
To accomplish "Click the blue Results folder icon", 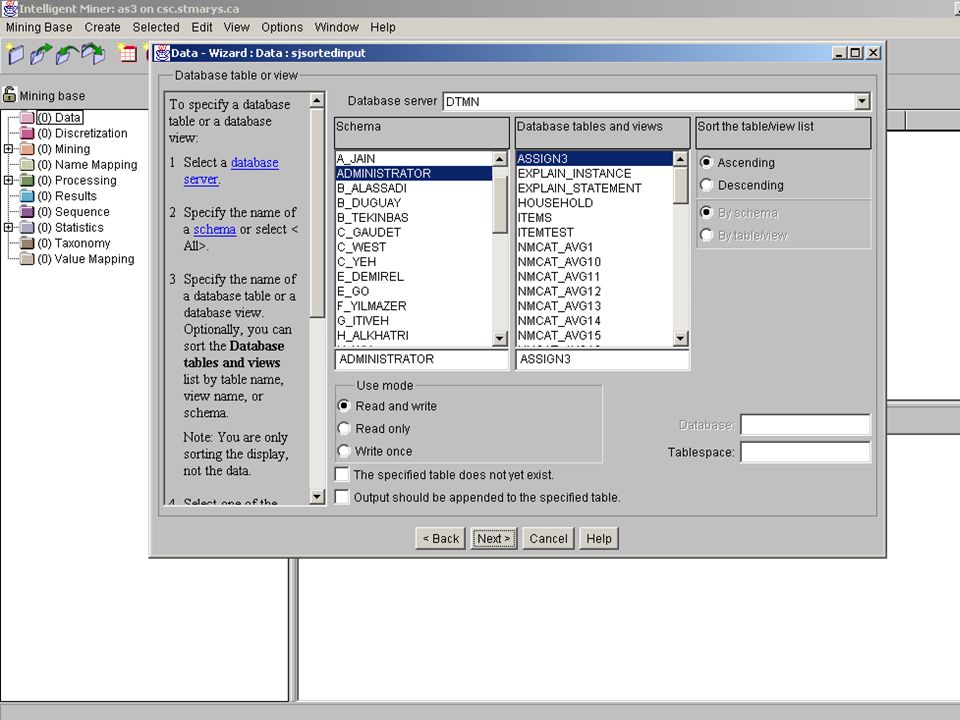I will pyautogui.click(x=27, y=196).
